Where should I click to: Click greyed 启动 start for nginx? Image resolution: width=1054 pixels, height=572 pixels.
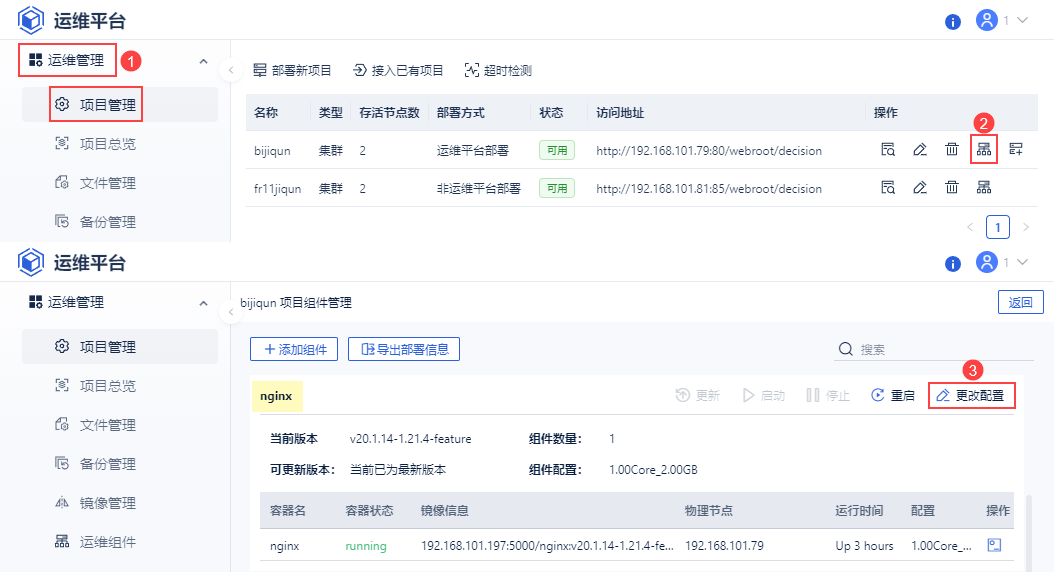click(764, 395)
